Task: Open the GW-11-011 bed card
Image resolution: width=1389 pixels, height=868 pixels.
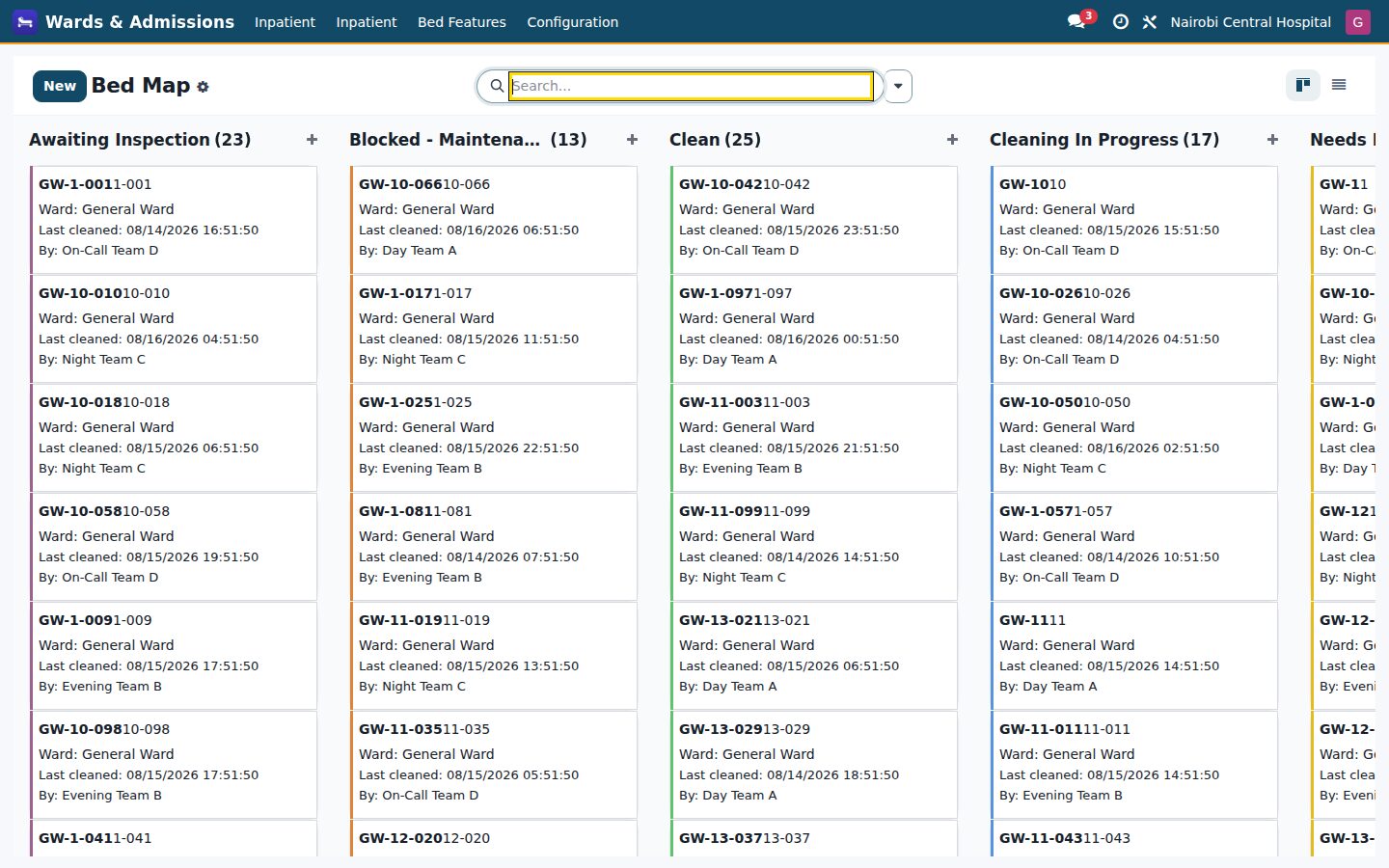Action: [x=1134, y=765]
